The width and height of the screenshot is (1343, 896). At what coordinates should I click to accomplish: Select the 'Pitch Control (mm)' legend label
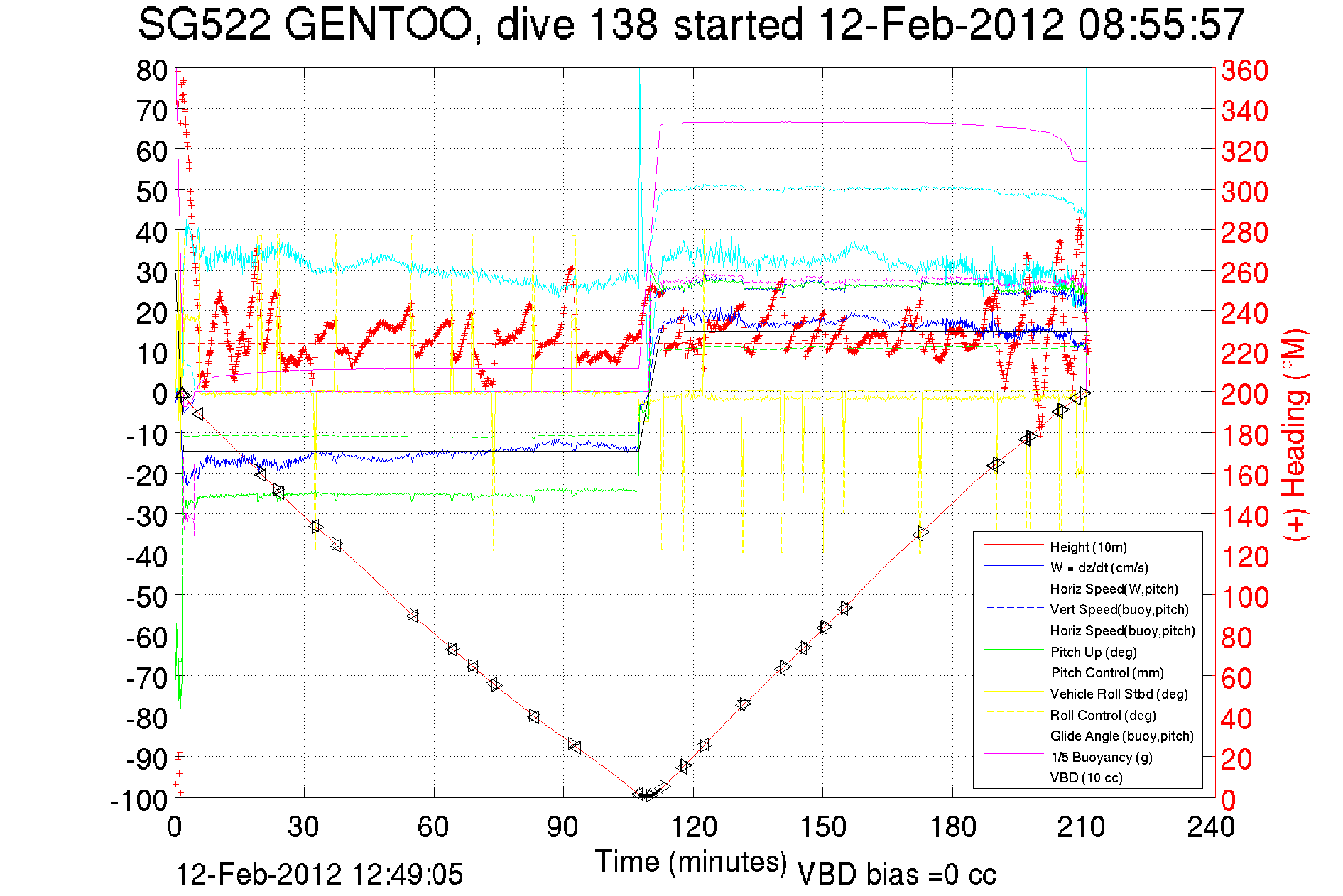tap(1107, 672)
